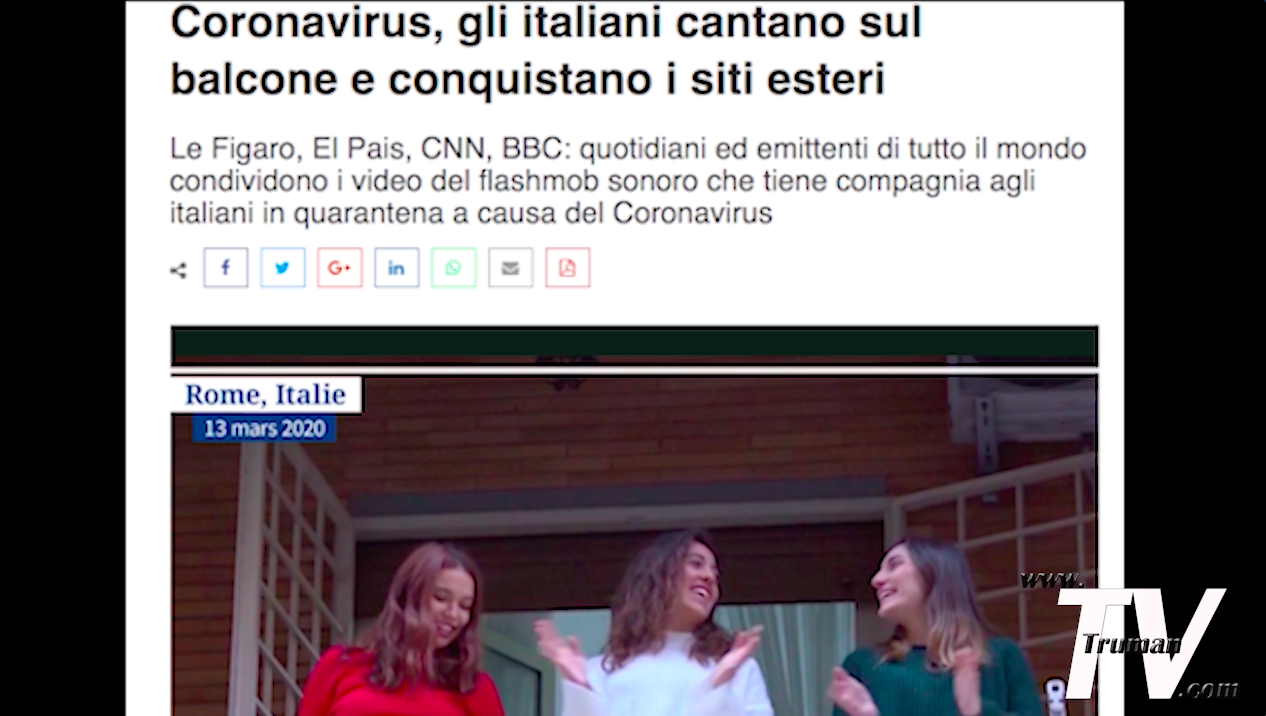Send the article through WhatsApp icon
Image resolution: width=1266 pixels, height=716 pixels.
[453, 268]
